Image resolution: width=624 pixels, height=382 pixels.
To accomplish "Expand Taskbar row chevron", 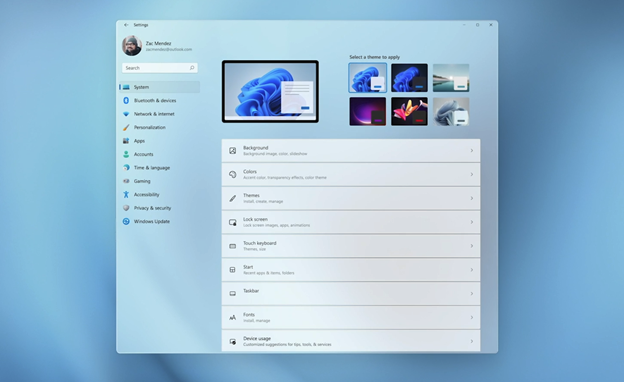I will [472, 294].
